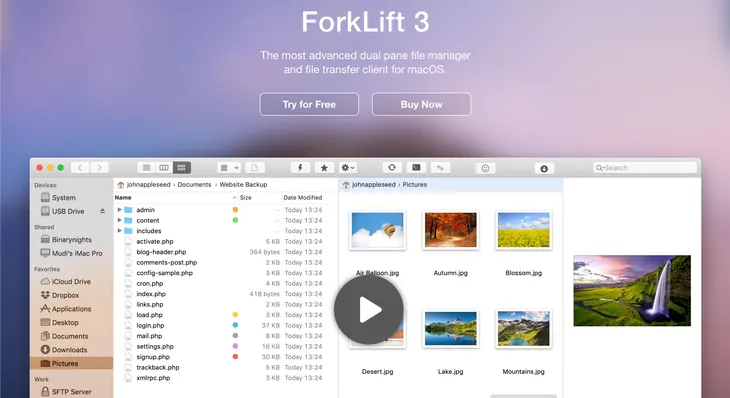The height and width of the screenshot is (398, 730).
Task: Select the Blossom.jpg thumbnail
Action: (524, 230)
